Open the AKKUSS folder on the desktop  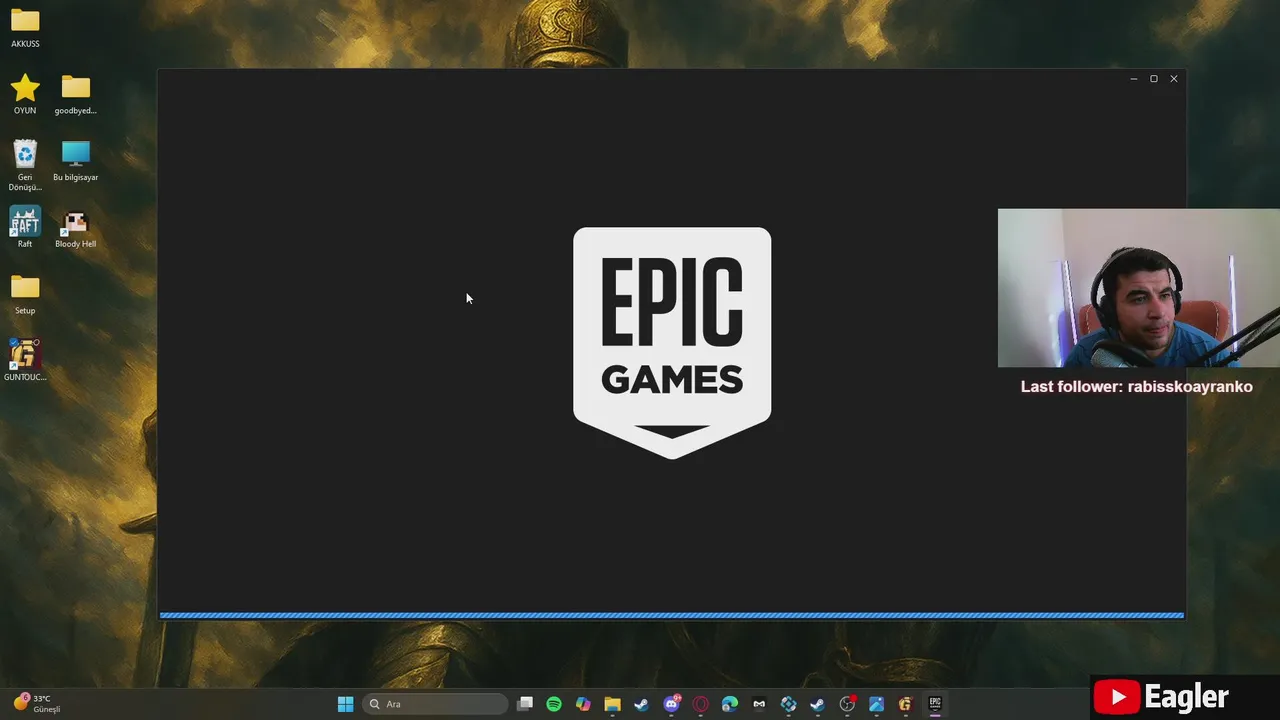pyautogui.click(x=25, y=28)
